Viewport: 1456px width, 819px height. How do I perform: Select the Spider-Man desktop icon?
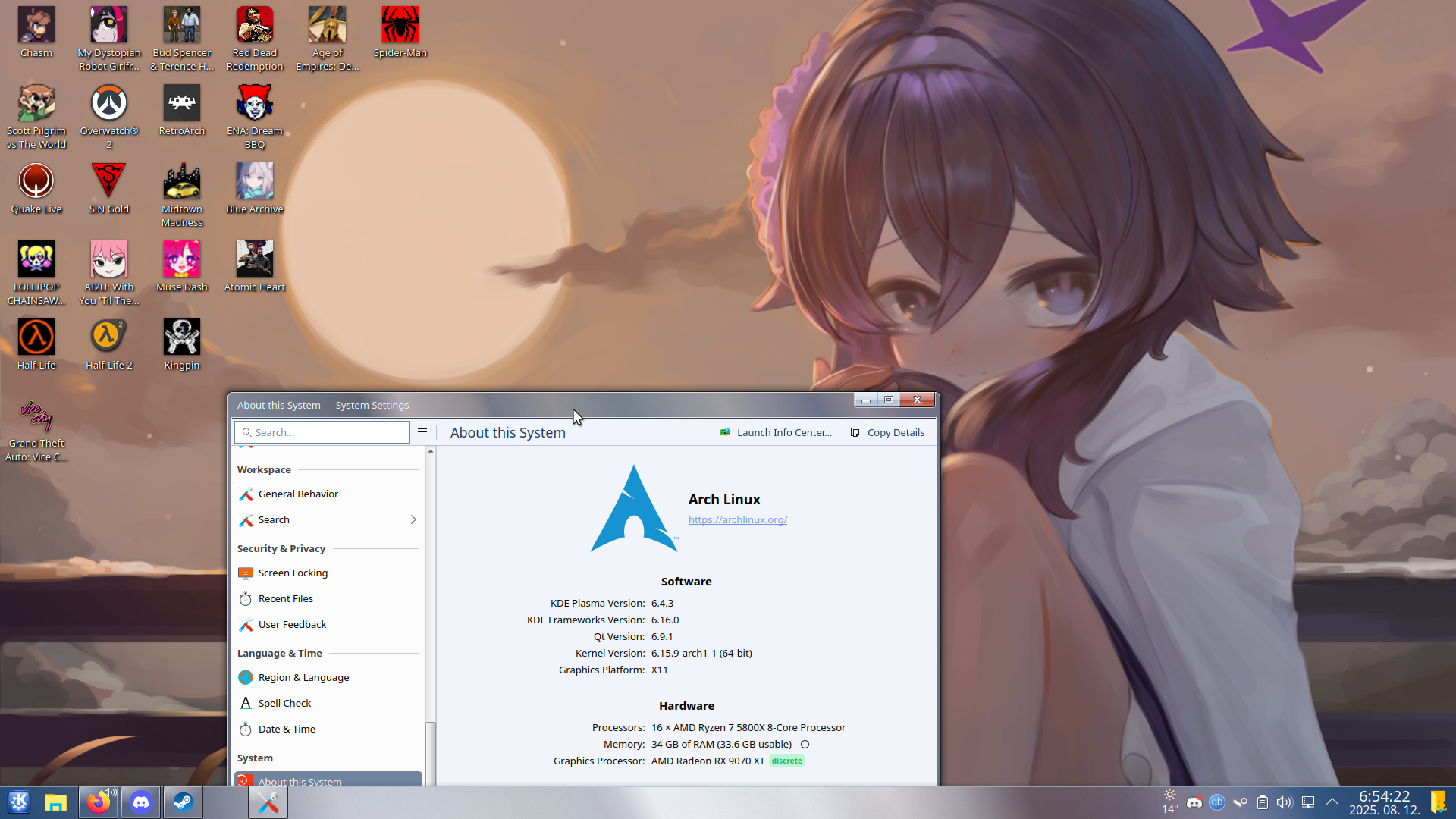[400, 32]
